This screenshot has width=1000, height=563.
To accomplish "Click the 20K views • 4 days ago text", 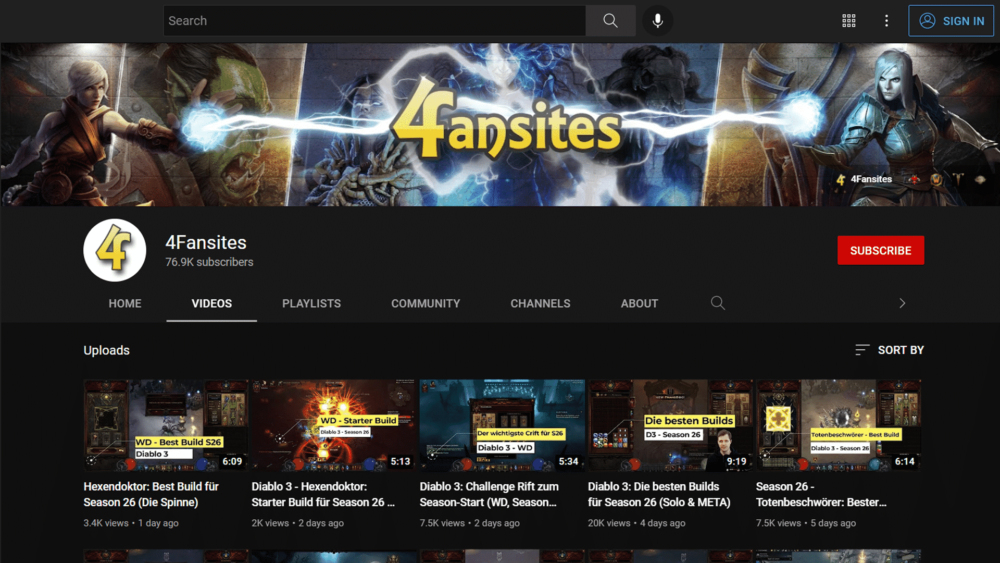I will pyautogui.click(x=636, y=523).
